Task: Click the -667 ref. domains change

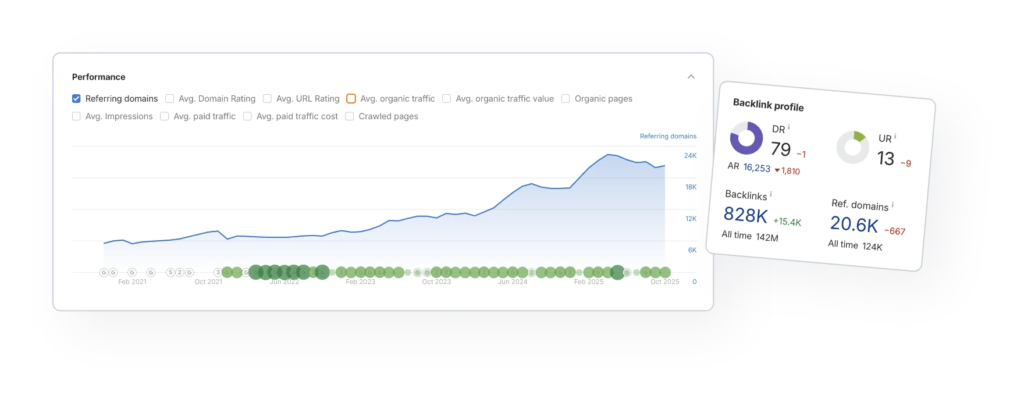Action: tap(895, 231)
